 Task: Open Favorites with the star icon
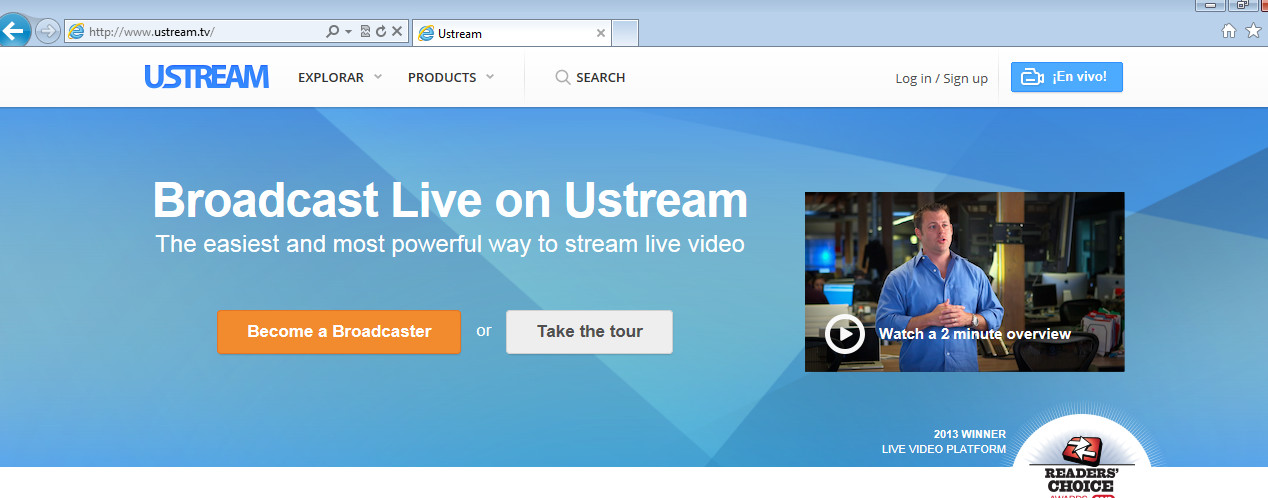[x=1253, y=32]
